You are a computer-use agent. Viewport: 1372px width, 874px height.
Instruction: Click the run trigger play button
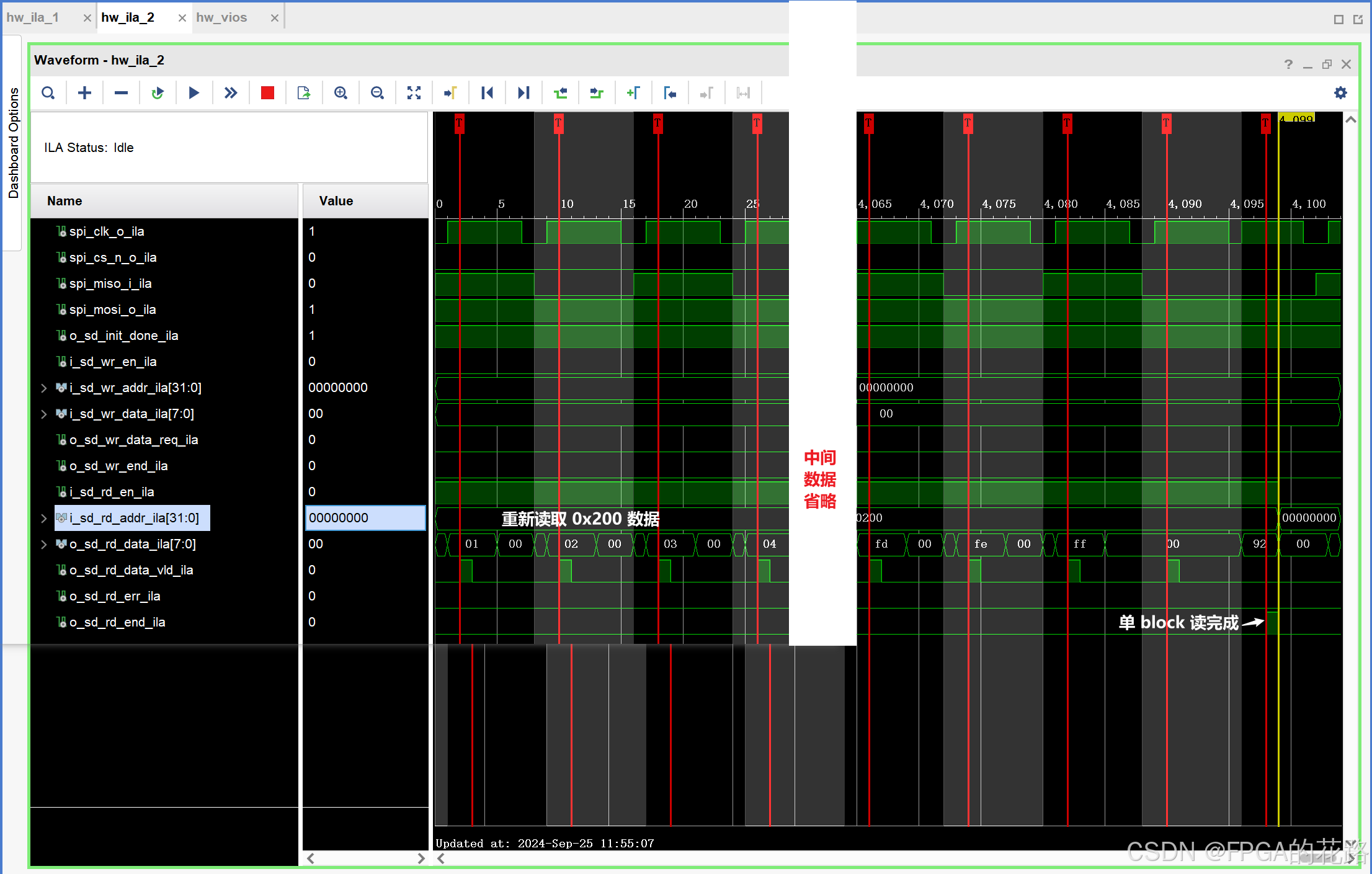coord(194,93)
